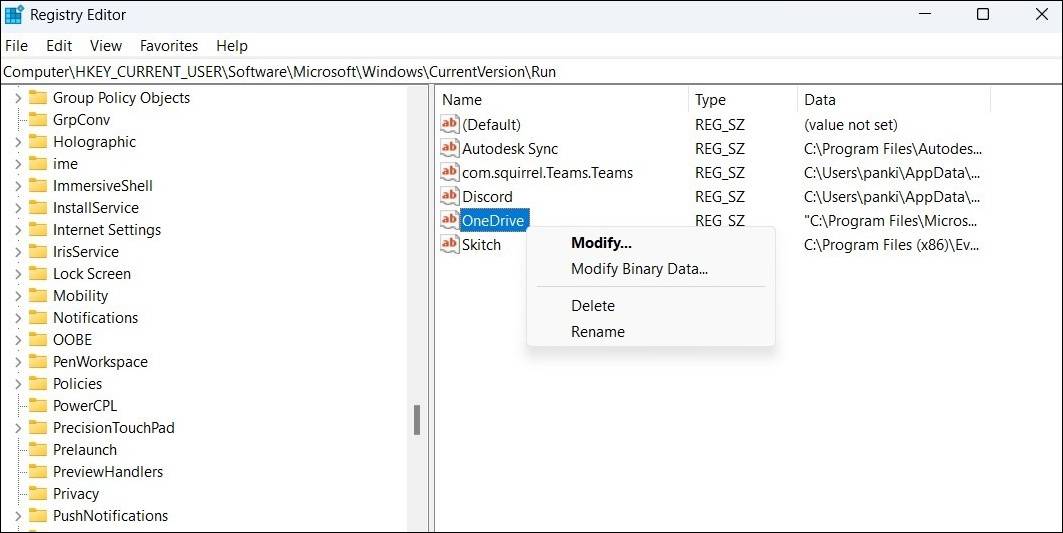Image resolution: width=1063 pixels, height=533 pixels.
Task: Click the Lock Screen folder icon
Action: (x=38, y=274)
